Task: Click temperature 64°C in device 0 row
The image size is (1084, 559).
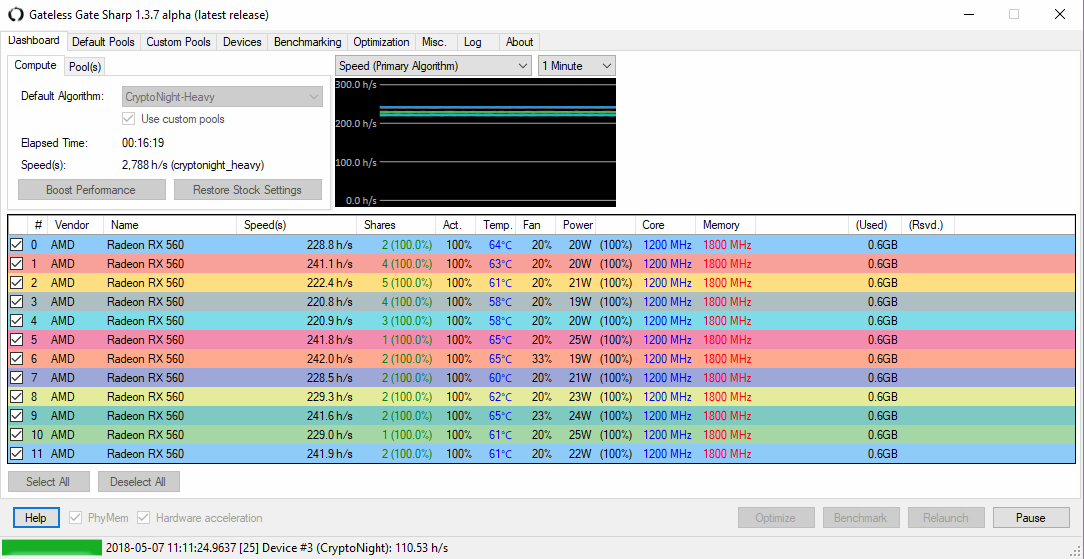Action: 501,245
